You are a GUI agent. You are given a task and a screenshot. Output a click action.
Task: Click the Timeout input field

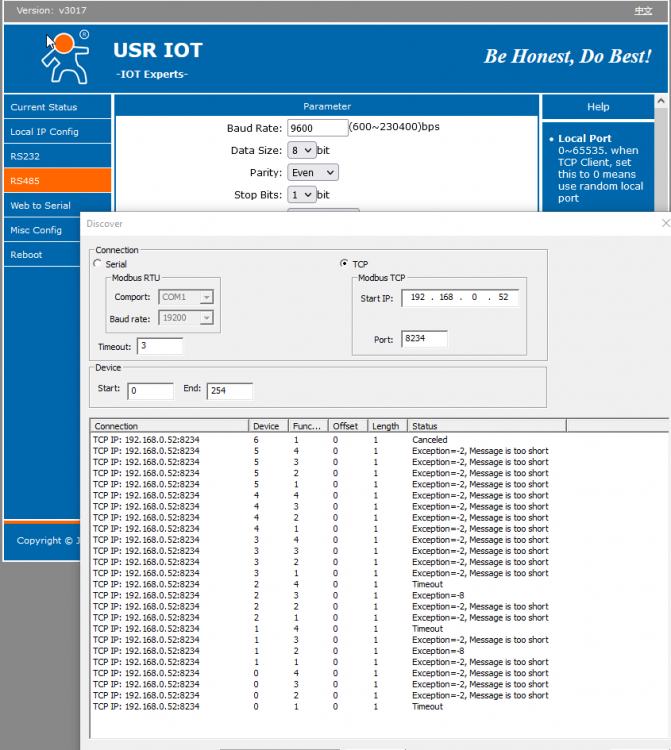click(x=159, y=346)
